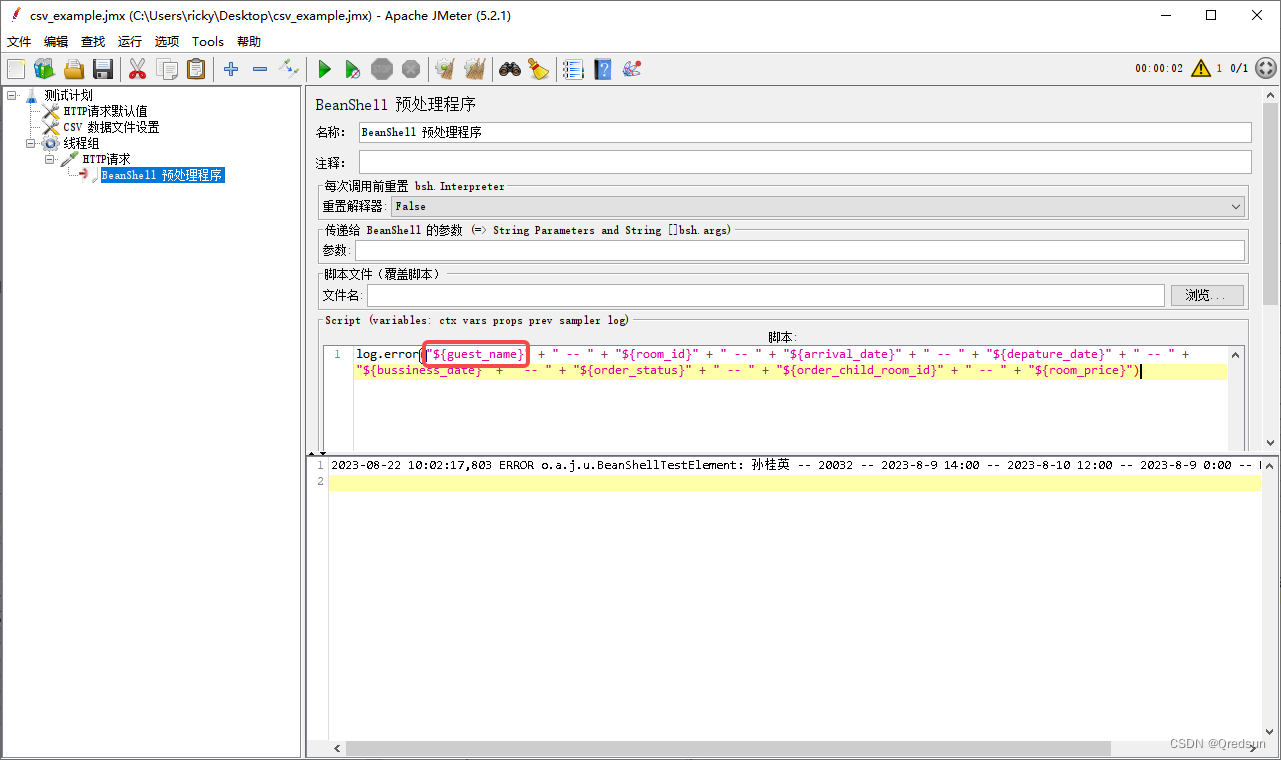Click script editor scroll up arrow

point(1236,355)
